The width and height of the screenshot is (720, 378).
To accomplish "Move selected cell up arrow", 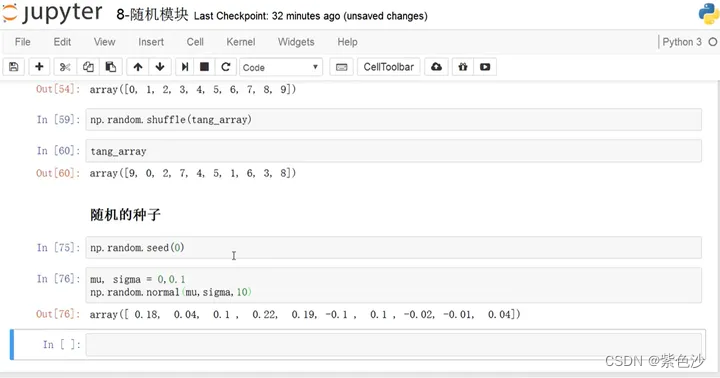I will 138,67.
